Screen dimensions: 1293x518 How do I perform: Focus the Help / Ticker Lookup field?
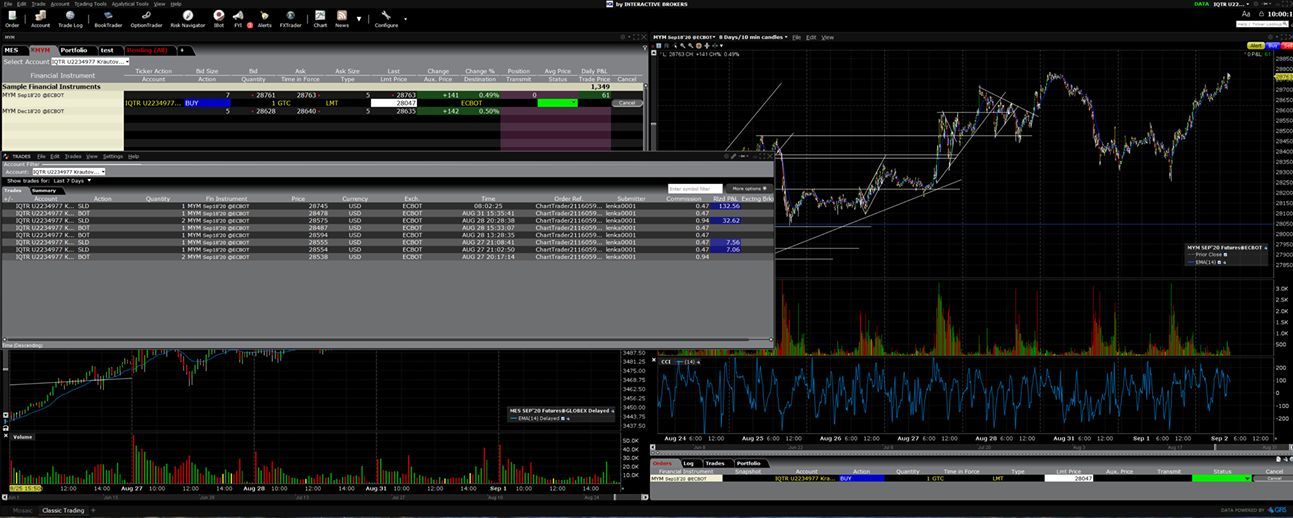point(1262,24)
